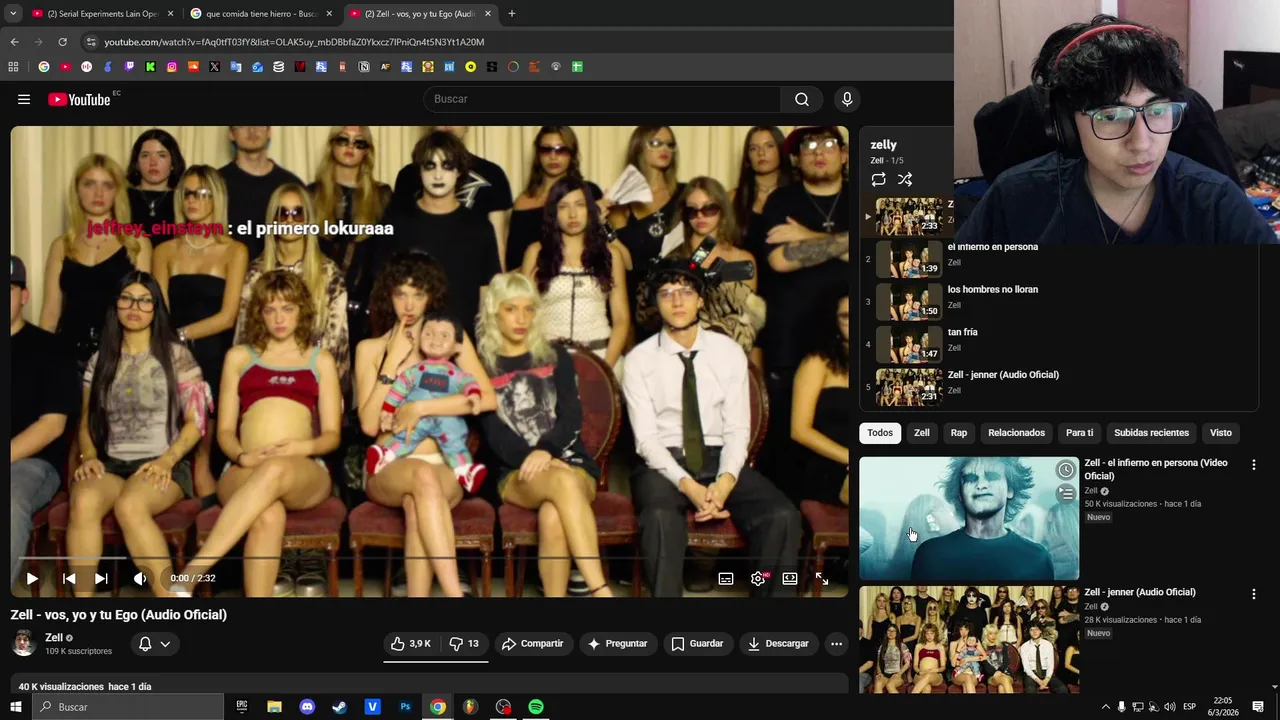Close the Serial Experiments Lain tab
Image resolution: width=1280 pixels, height=720 pixels.
pos(170,14)
